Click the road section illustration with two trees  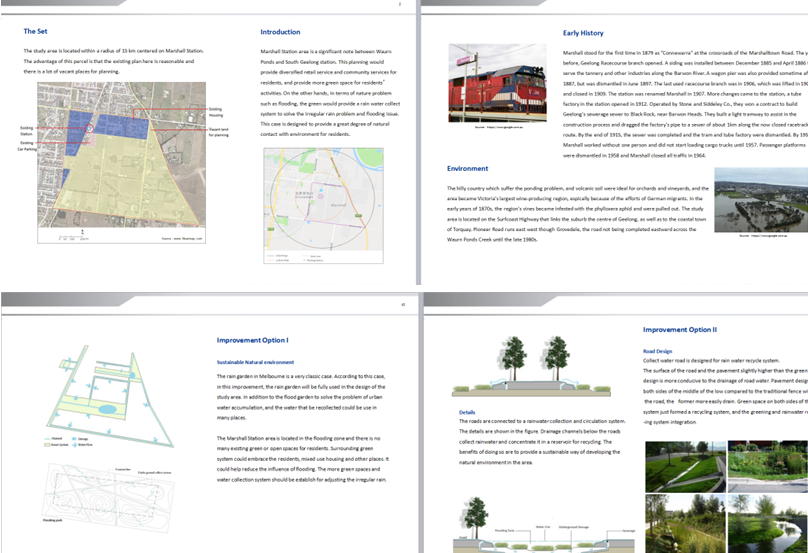[535, 374]
